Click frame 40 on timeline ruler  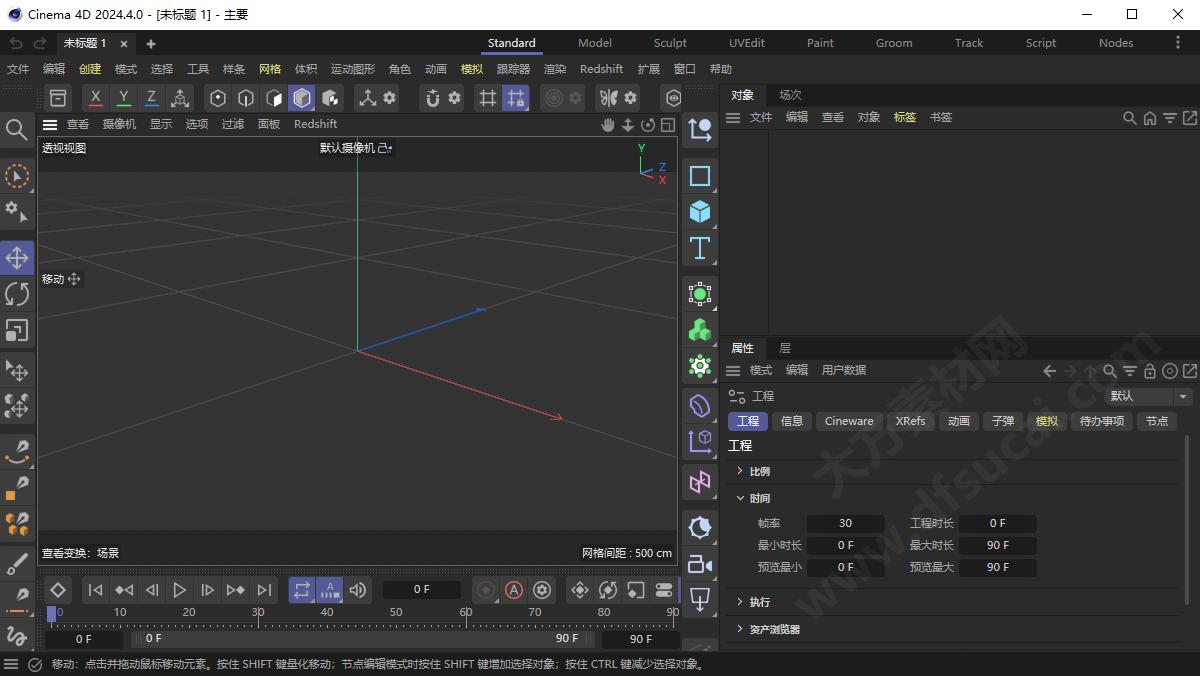(327, 612)
